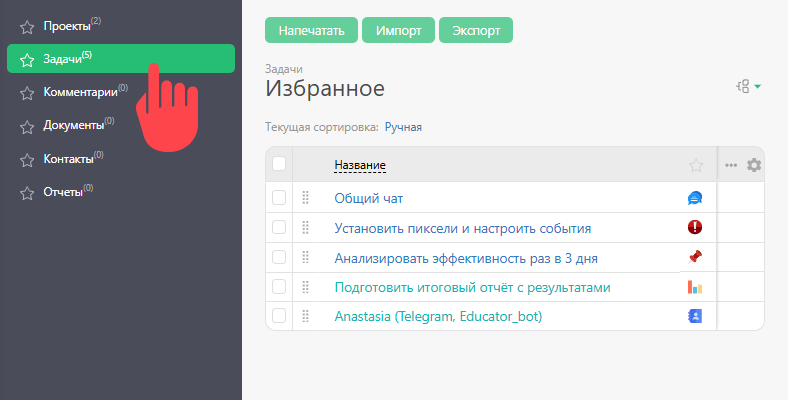Click drag handle of Установить пиксели row
This screenshot has height=400, width=788.
pyautogui.click(x=306, y=228)
